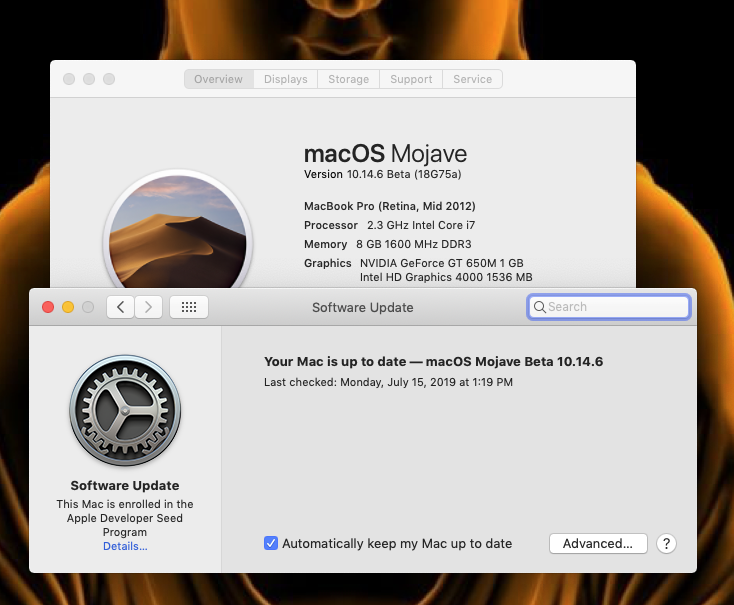Focus the Search input field
The width and height of the screenshot is (734, 605).
tap(609, 307)
